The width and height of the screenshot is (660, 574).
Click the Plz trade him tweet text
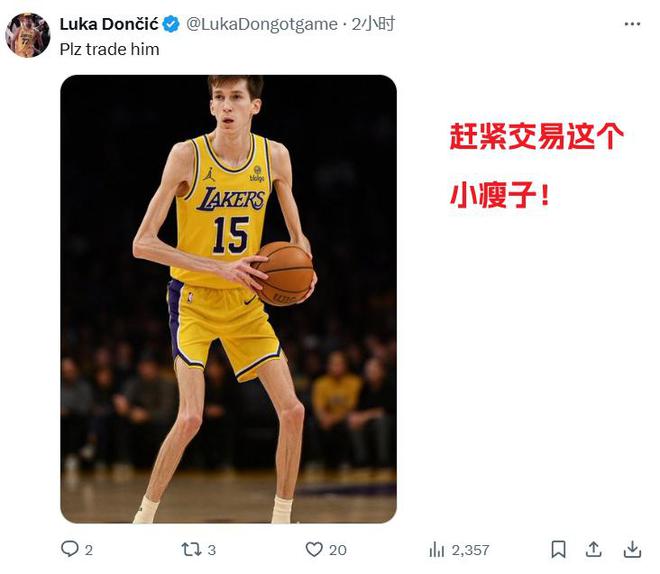pyautogui.click(x=109, y=49)
